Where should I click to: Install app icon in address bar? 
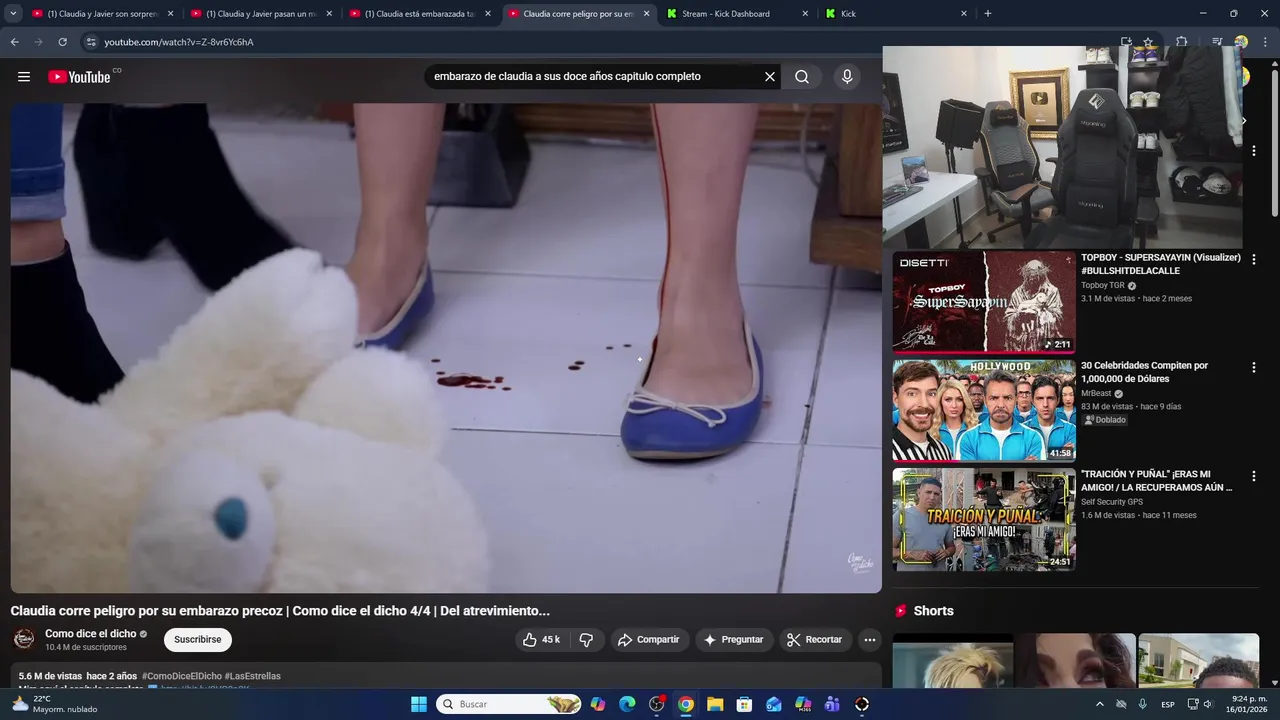[x=1126, y=42]
